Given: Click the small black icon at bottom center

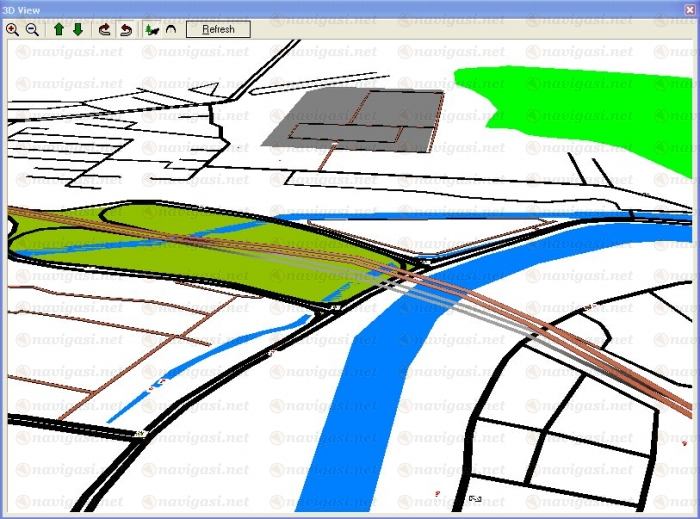Looking at the screenshot, I should coord(475,498).
